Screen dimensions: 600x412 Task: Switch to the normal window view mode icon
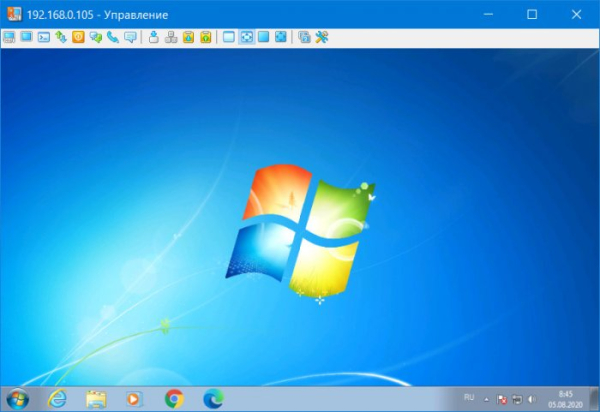coord(228,37)
